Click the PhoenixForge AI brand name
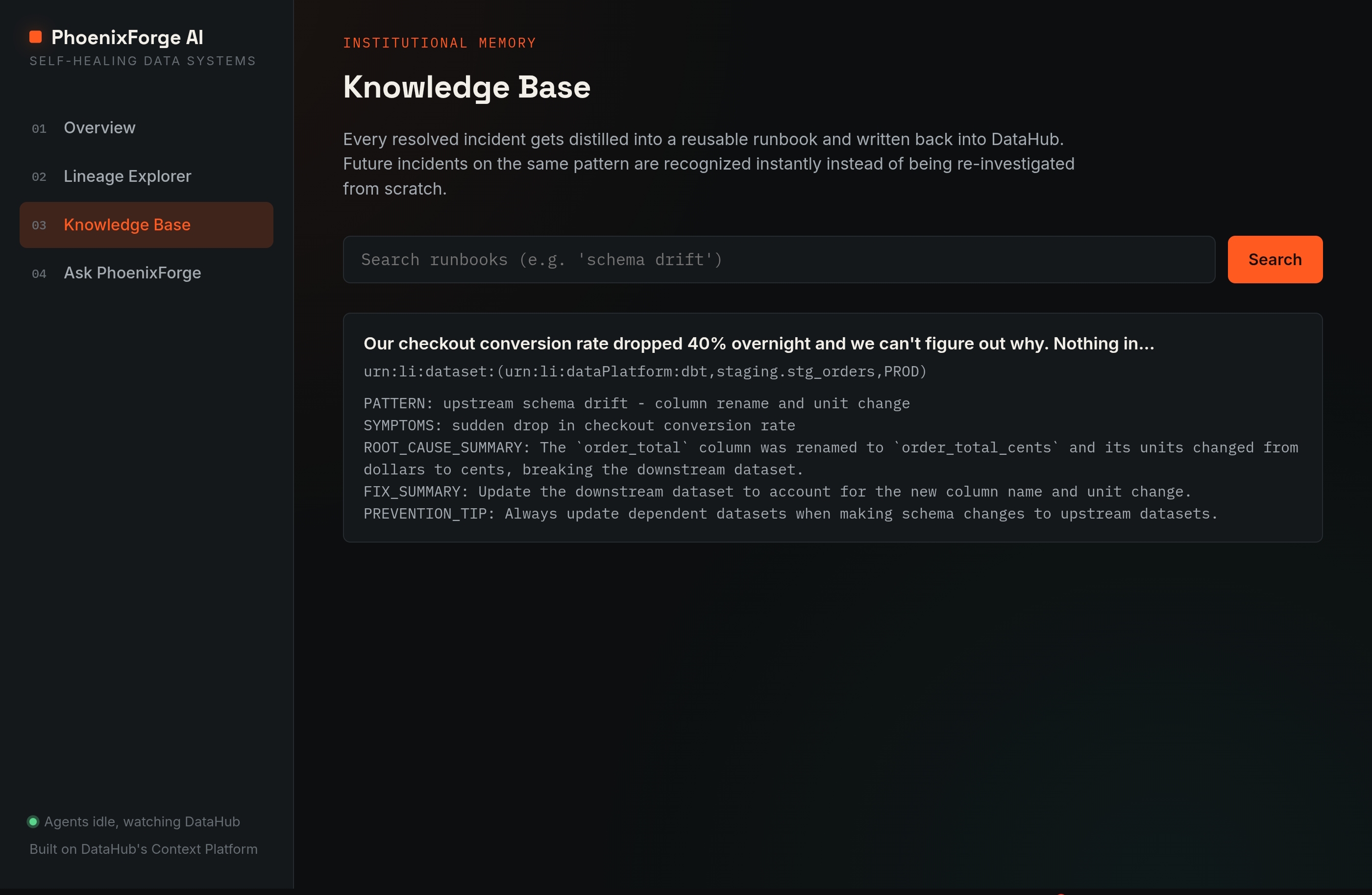Image resolution: width=1372 pixels, height=895 pixels. point(127,37)
